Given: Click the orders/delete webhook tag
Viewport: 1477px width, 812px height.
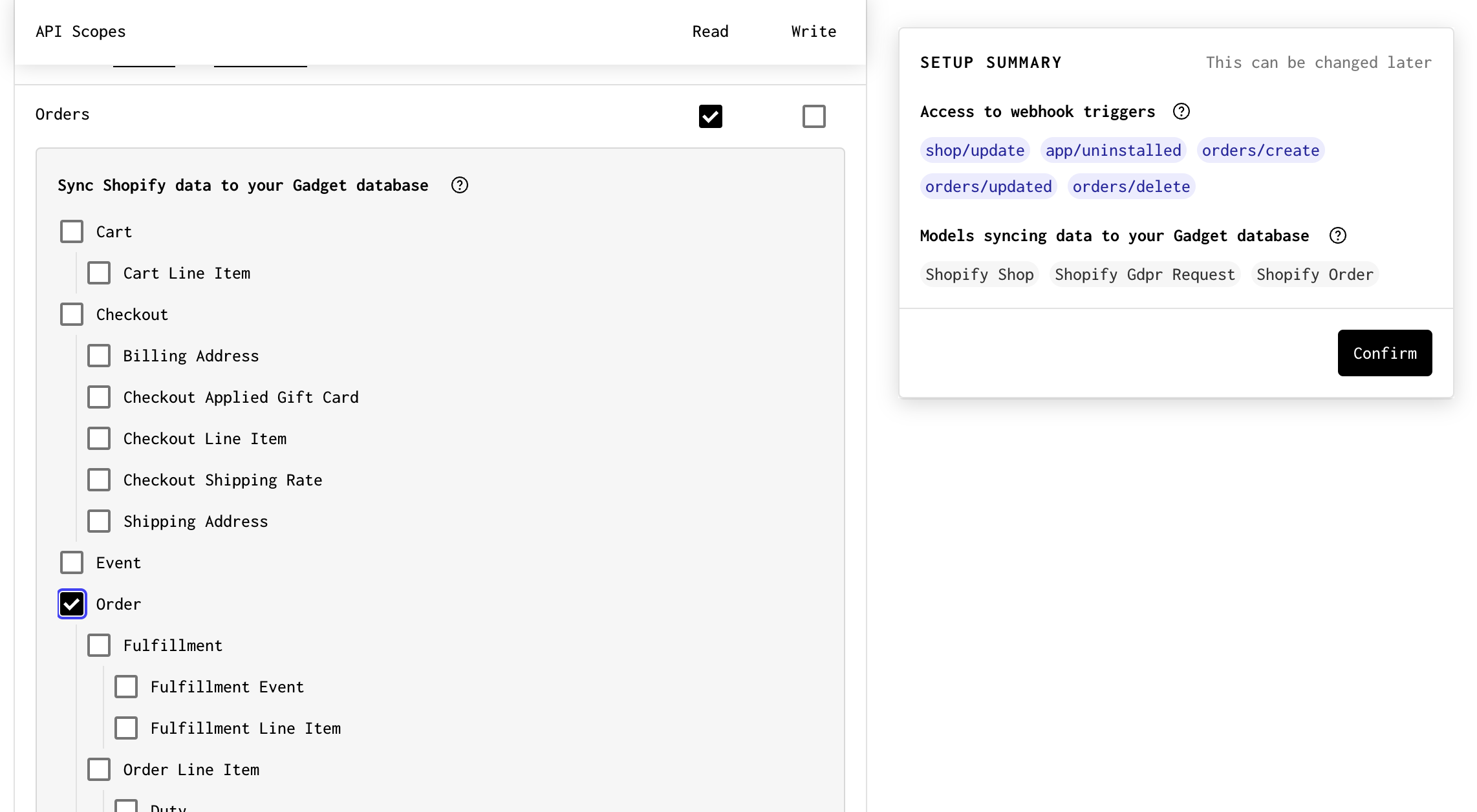Looking at the screenshot, I should (1131, 186).
